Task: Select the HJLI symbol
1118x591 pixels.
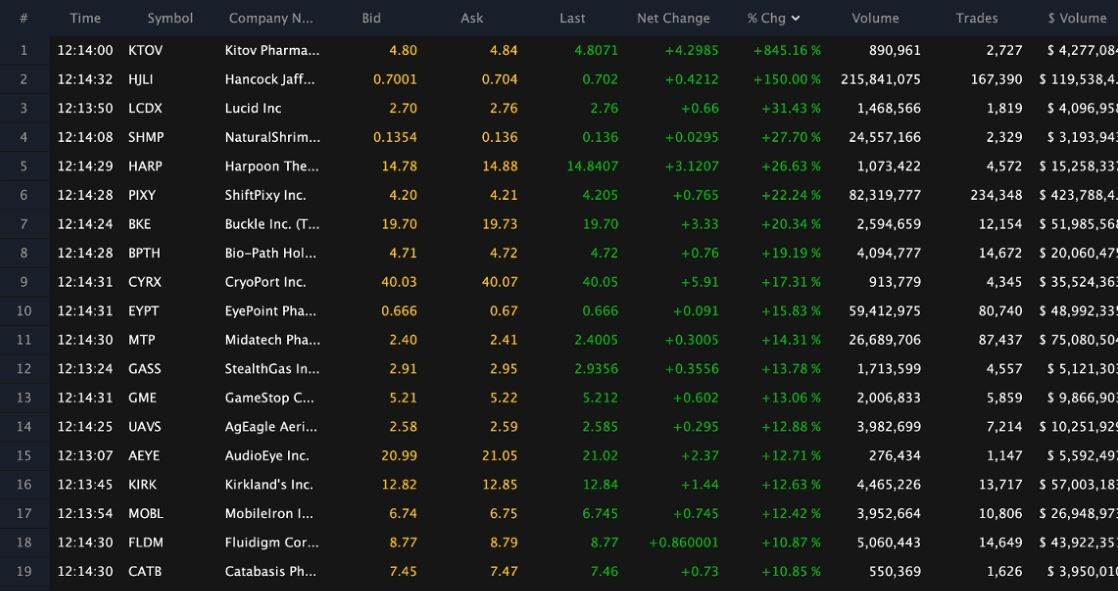Action: [140, 80]
